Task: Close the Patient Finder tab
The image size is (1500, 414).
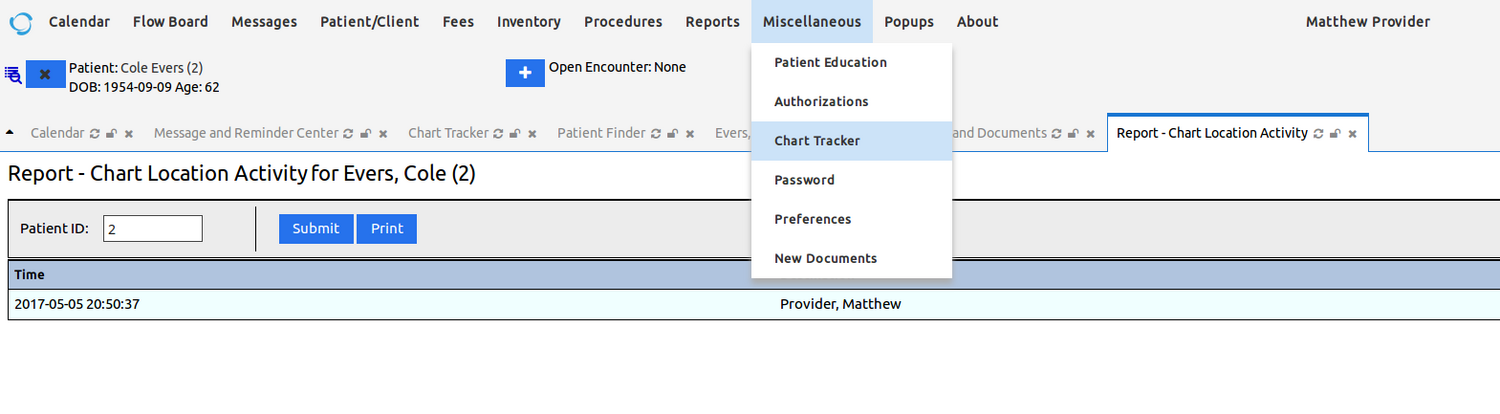Action: (x=689, y=133)
